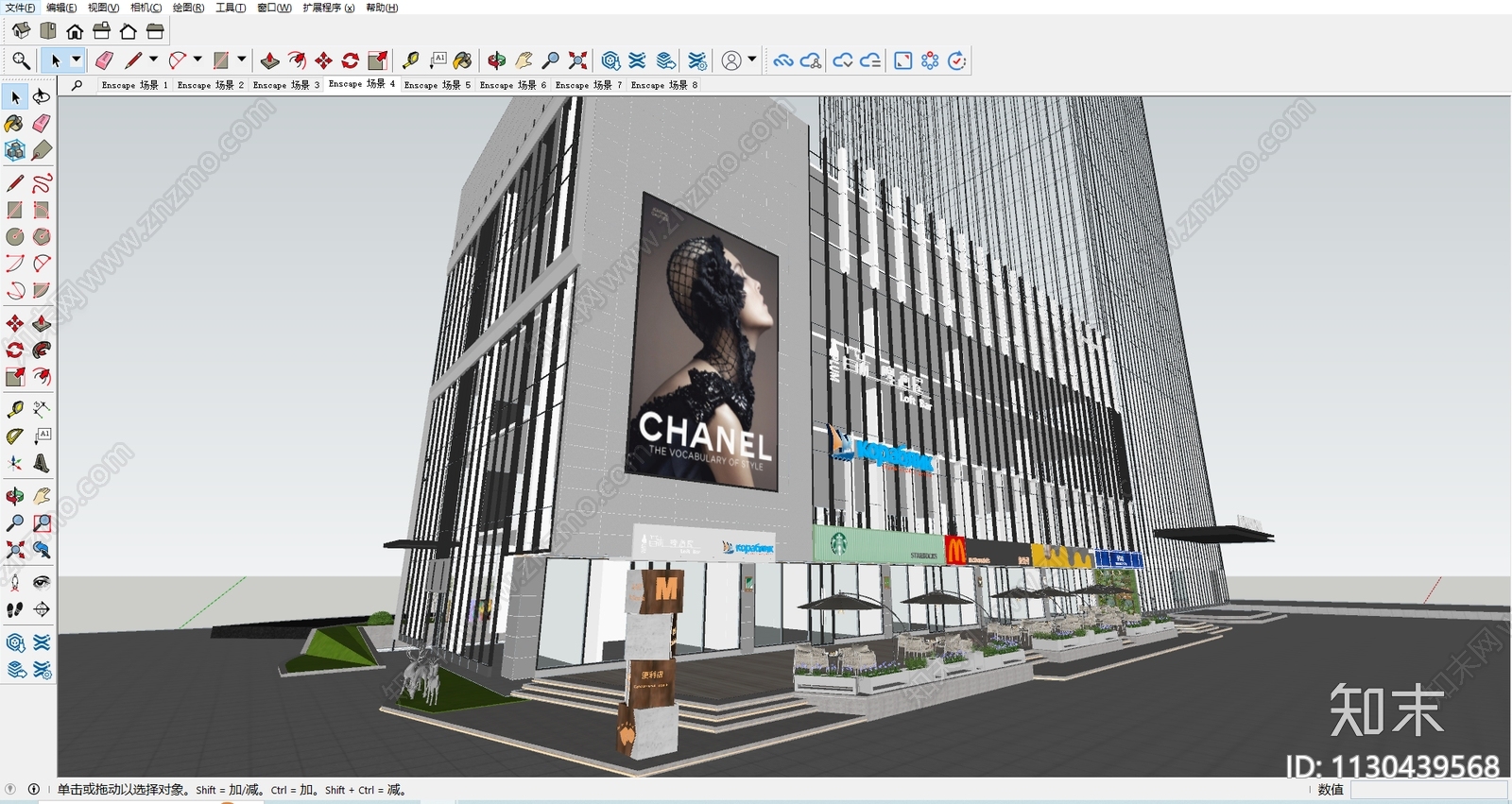This screenshot has width=1512, height=804.
Task: Select the Tag tool
Action: [42, 150]
